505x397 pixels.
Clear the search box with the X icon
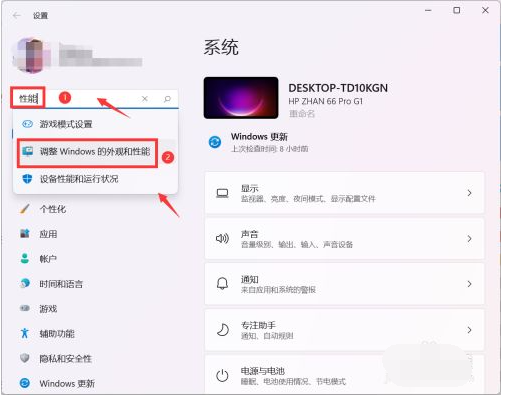pyautogui.click(x=145, y=99)
